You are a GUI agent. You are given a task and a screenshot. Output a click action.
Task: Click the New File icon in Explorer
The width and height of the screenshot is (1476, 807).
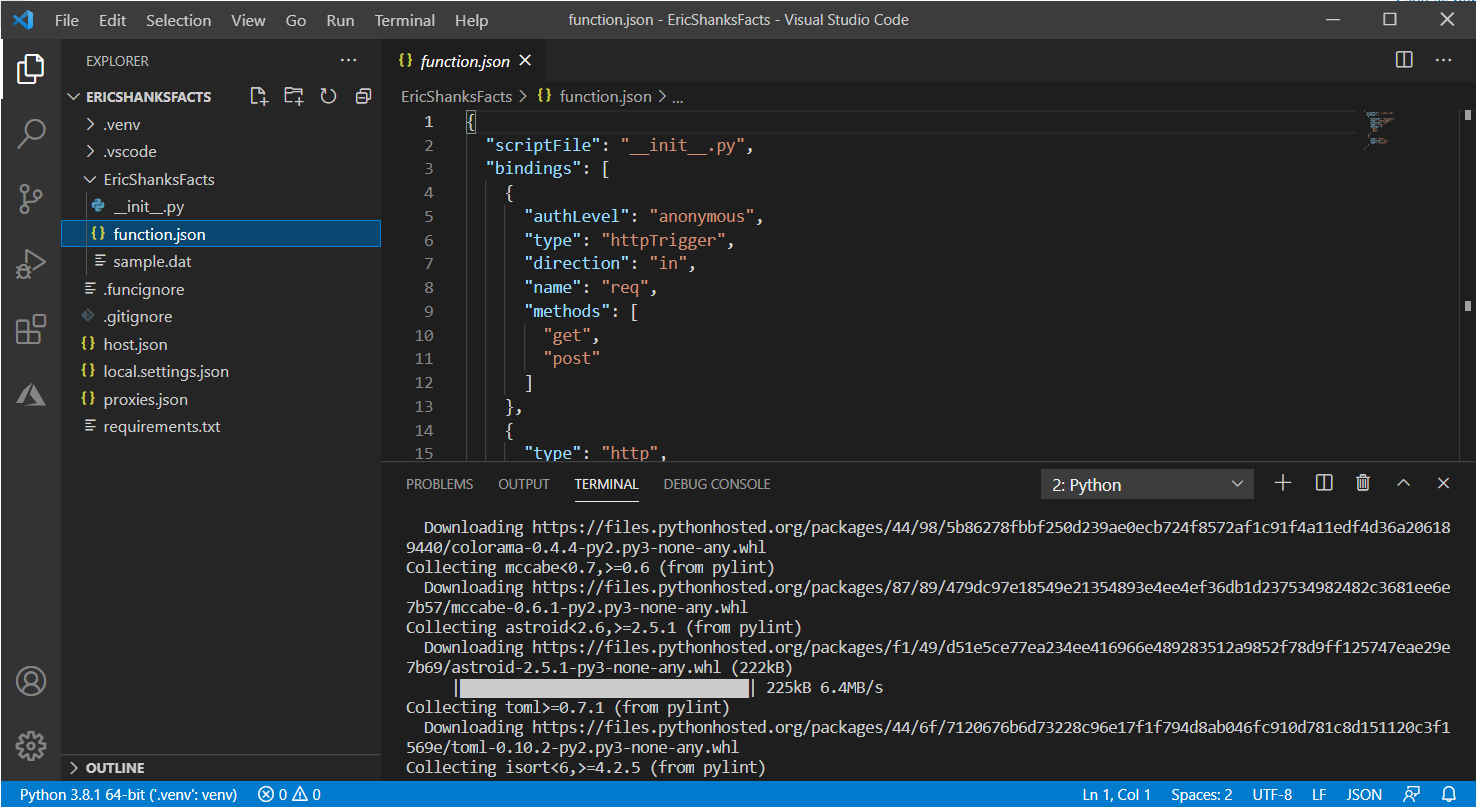(x=259, y=96)
